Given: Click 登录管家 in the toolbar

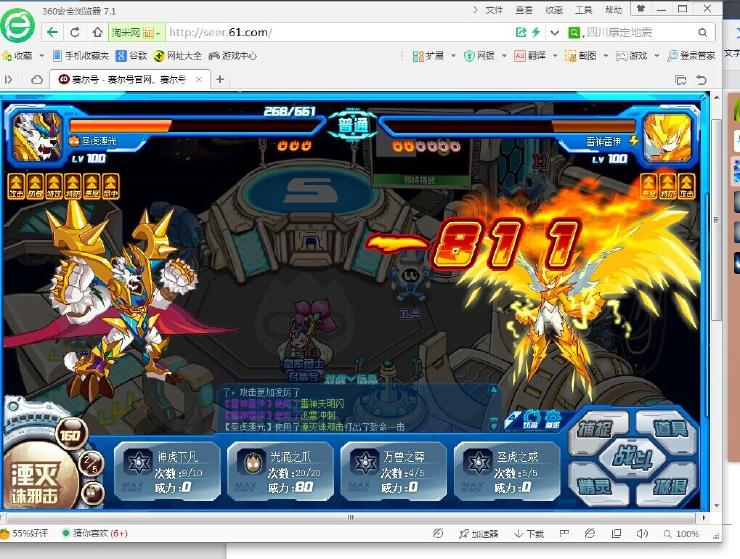Looking at the screenshot, I should click(691, 56).
